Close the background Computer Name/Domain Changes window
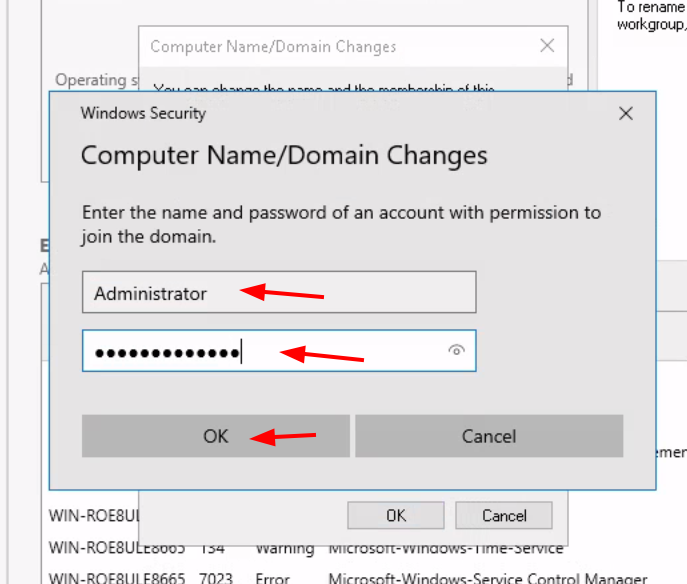Image resolution: width=687 pixels, height=584 pixels. tap(547, 46)
